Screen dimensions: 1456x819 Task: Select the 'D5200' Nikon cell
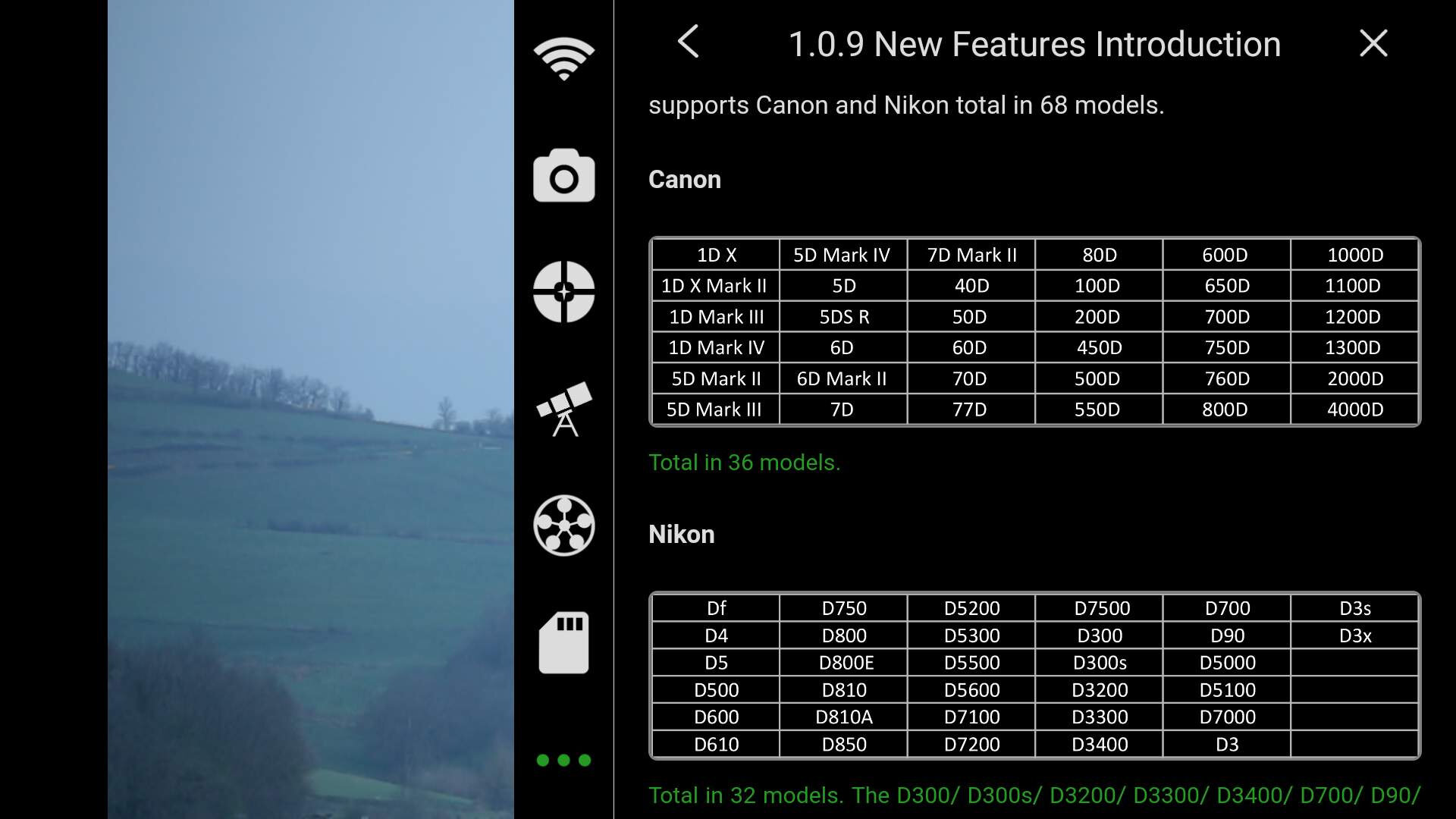tap(971, 608)
